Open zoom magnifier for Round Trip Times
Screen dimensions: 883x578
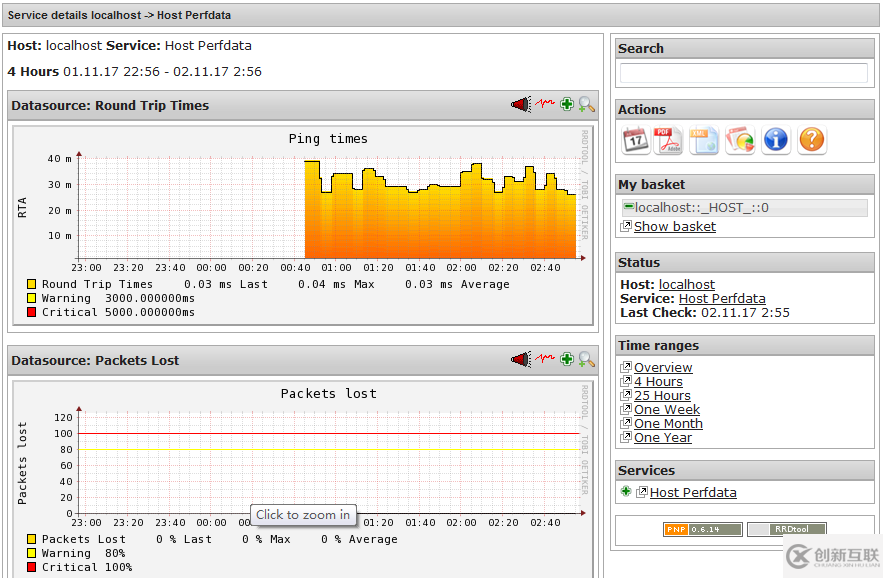click(x=586, y=104)
